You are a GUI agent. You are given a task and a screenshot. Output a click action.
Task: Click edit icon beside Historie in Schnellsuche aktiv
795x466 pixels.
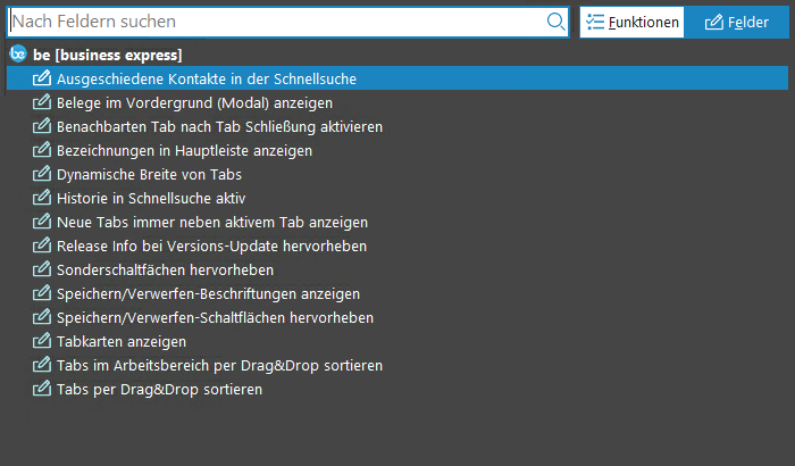coord(41,198)
